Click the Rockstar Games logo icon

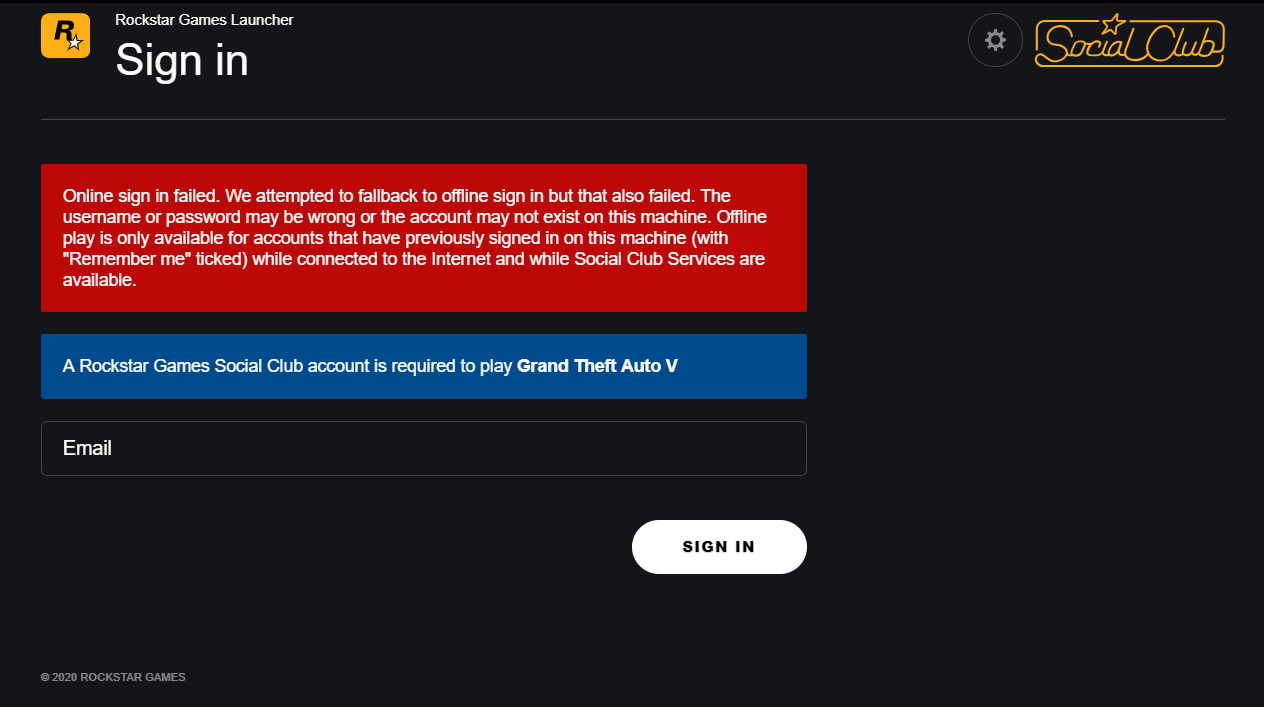[65, 36]
